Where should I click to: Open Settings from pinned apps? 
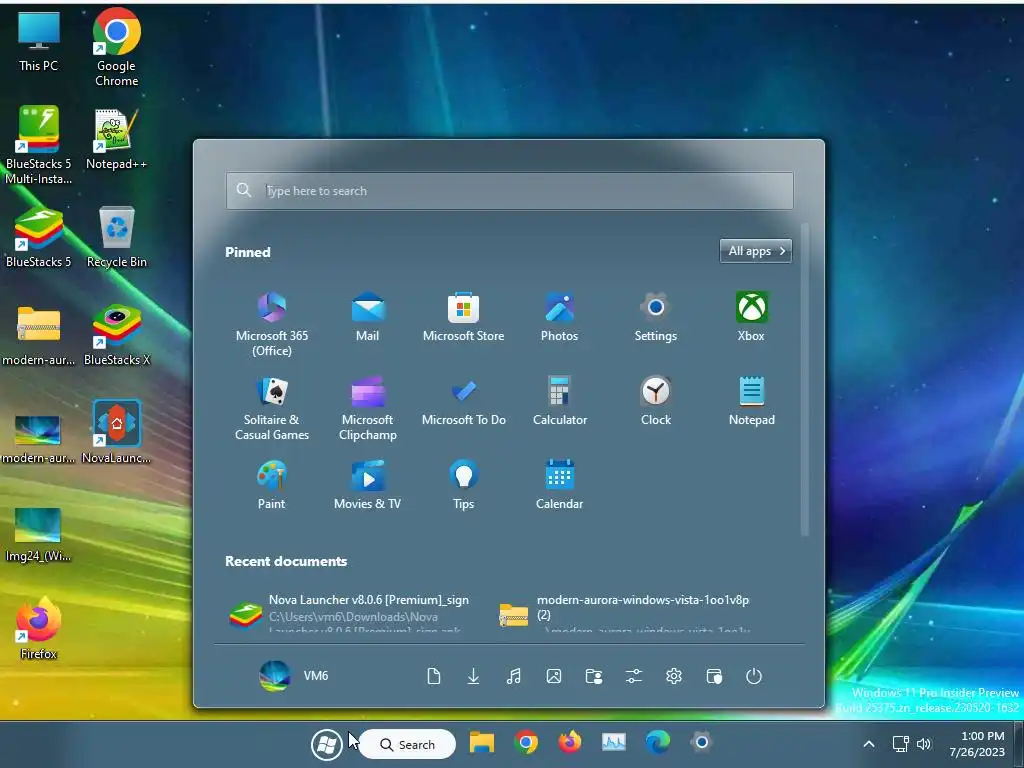tap(656, 317)
